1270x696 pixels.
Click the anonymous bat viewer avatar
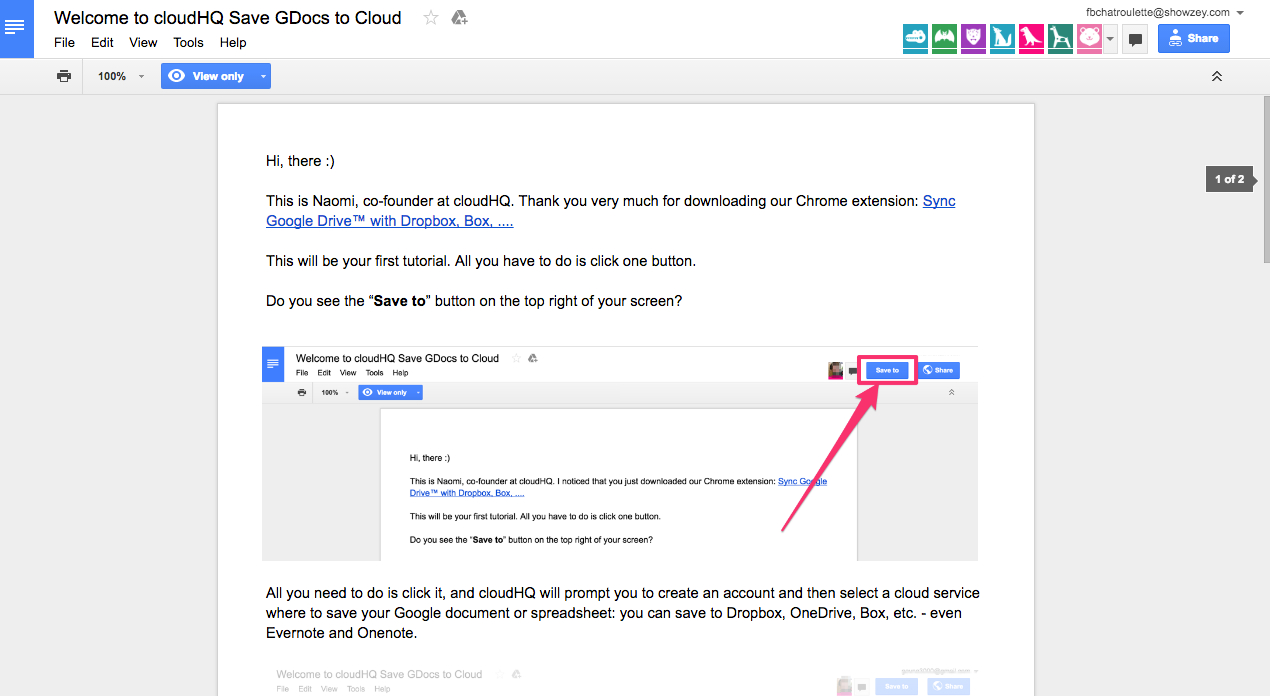945,39
